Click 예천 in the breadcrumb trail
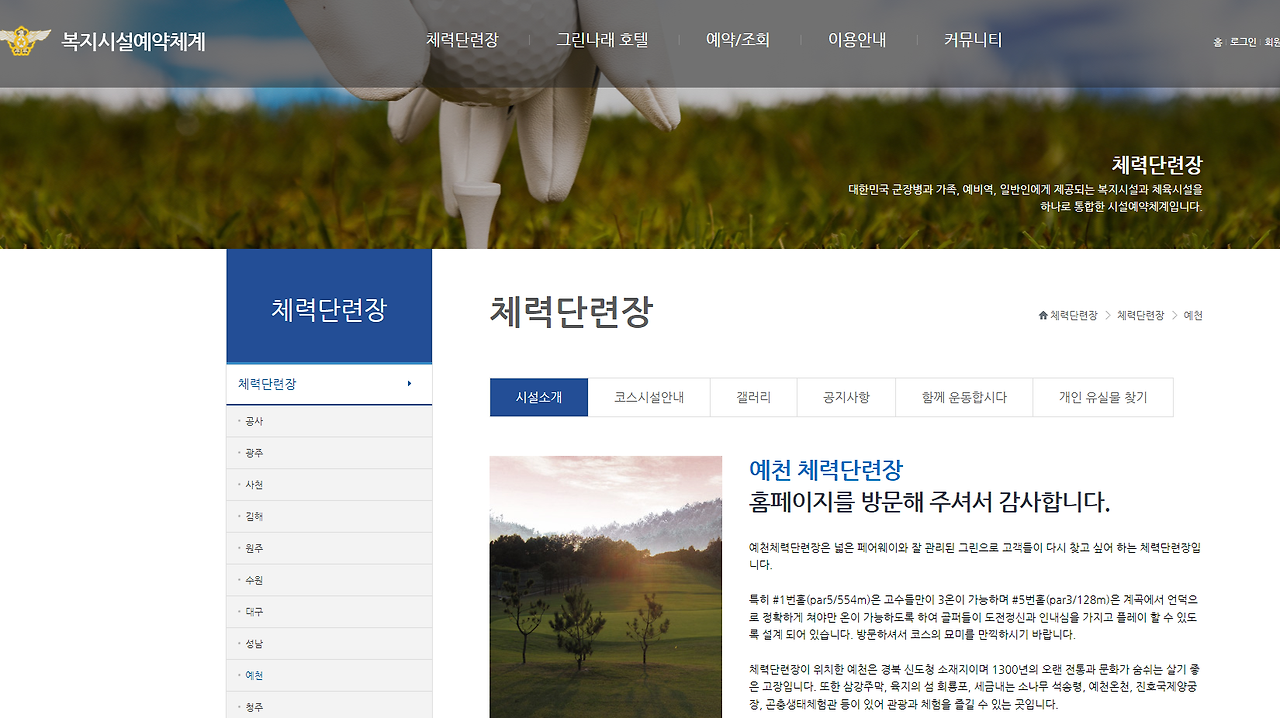 point(1194,314)
